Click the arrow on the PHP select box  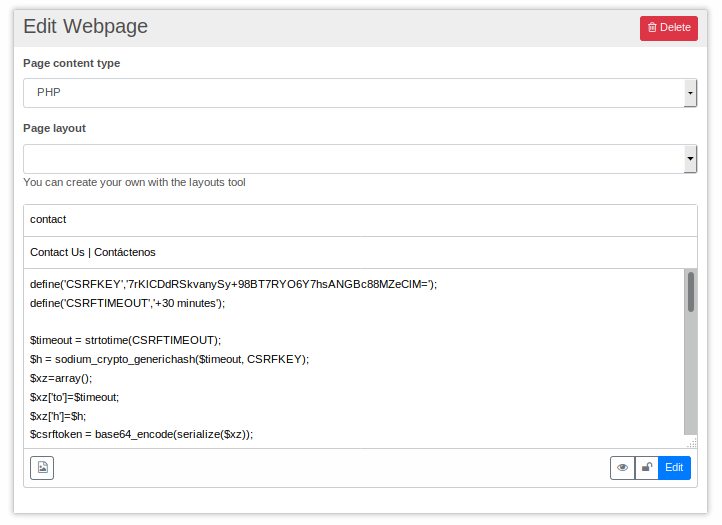(x=690, y=93)
